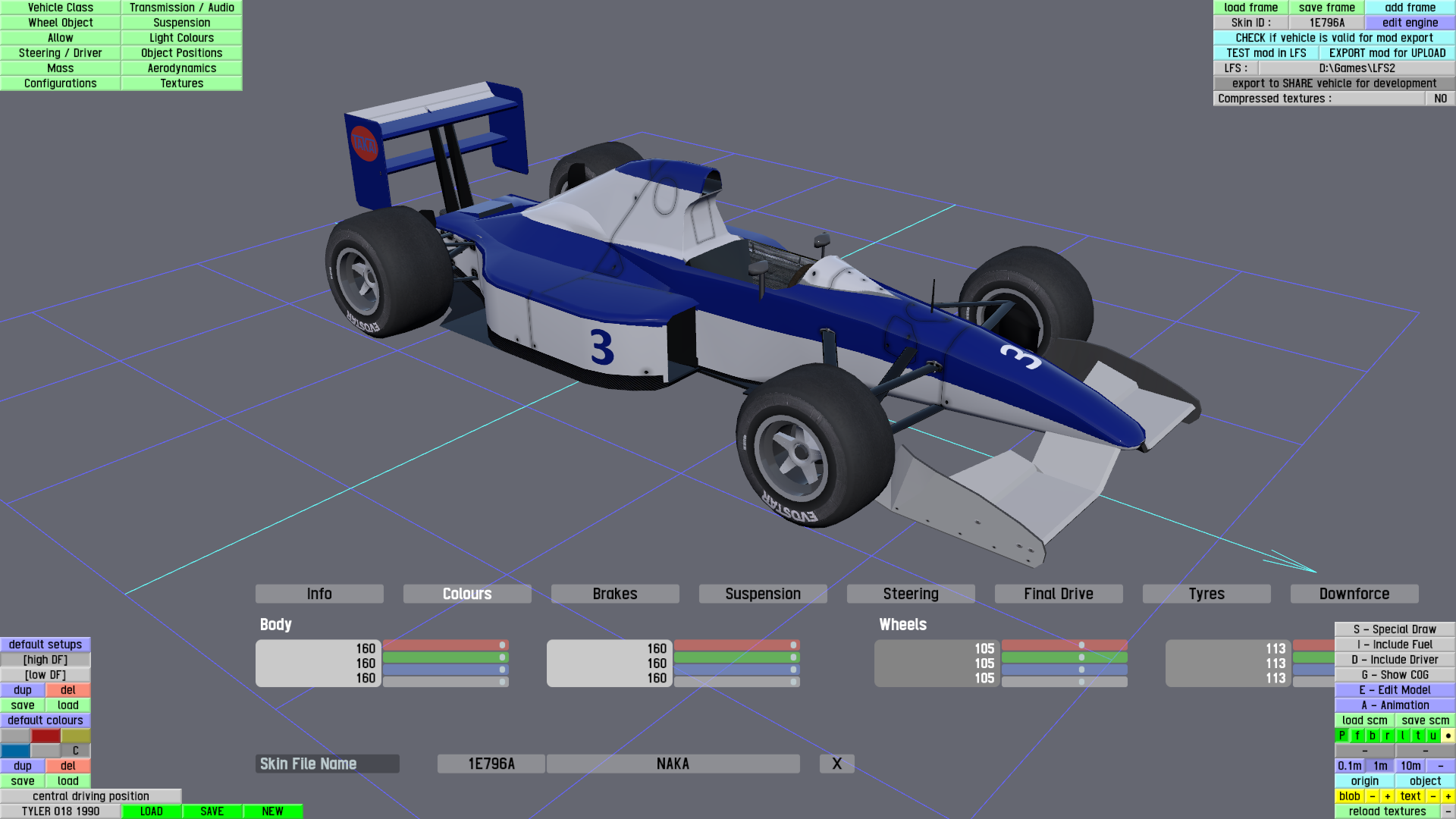Screen dimensions: 1456x819
Task: Toggle G - Show COG
Action: click(1395, 675)
